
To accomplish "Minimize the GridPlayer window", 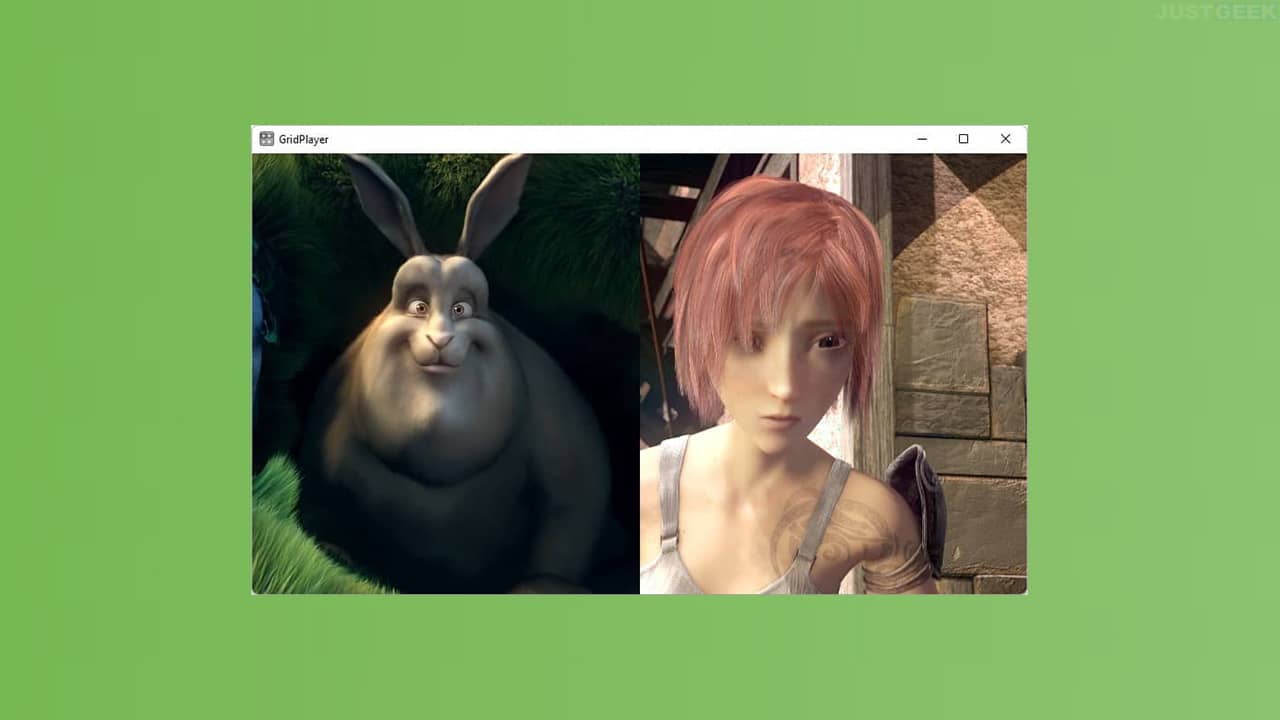I will click(x=922, y=139).
